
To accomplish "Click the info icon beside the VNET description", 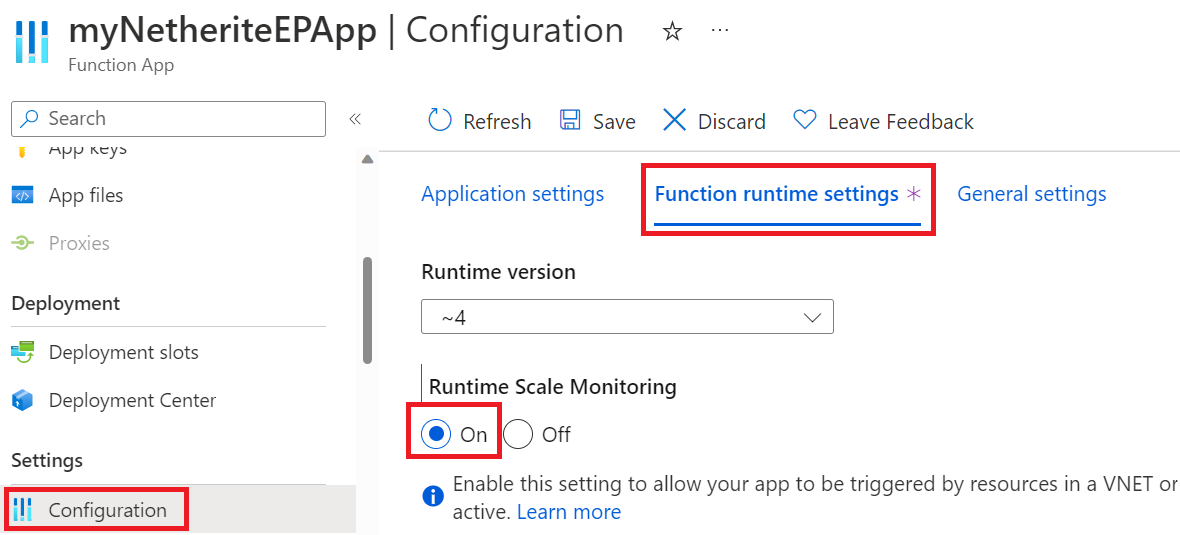I will click(433, 497).
